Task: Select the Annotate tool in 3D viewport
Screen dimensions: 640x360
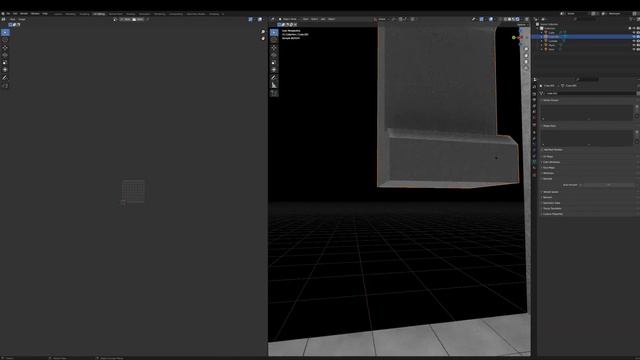Action: pyautogui.click(x=274, y=78)
